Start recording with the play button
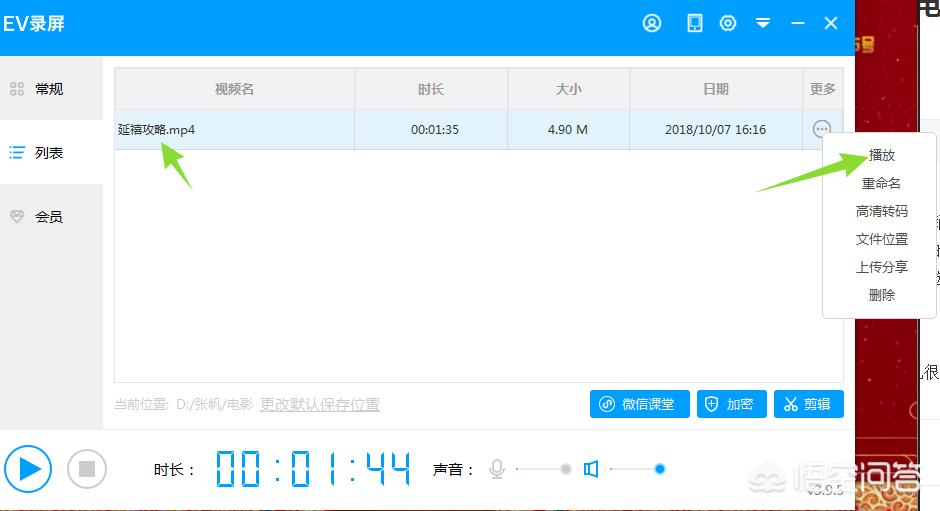The height and width of the screenshot is (511, 940). click(x=28, y=469)
